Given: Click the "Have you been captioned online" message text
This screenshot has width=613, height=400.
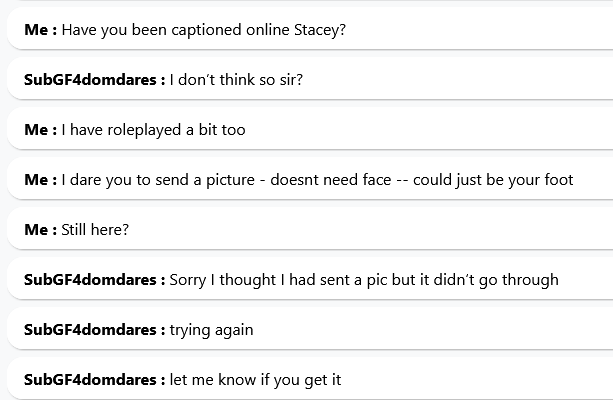Looking at the screenshot, I should coord(203,30).
